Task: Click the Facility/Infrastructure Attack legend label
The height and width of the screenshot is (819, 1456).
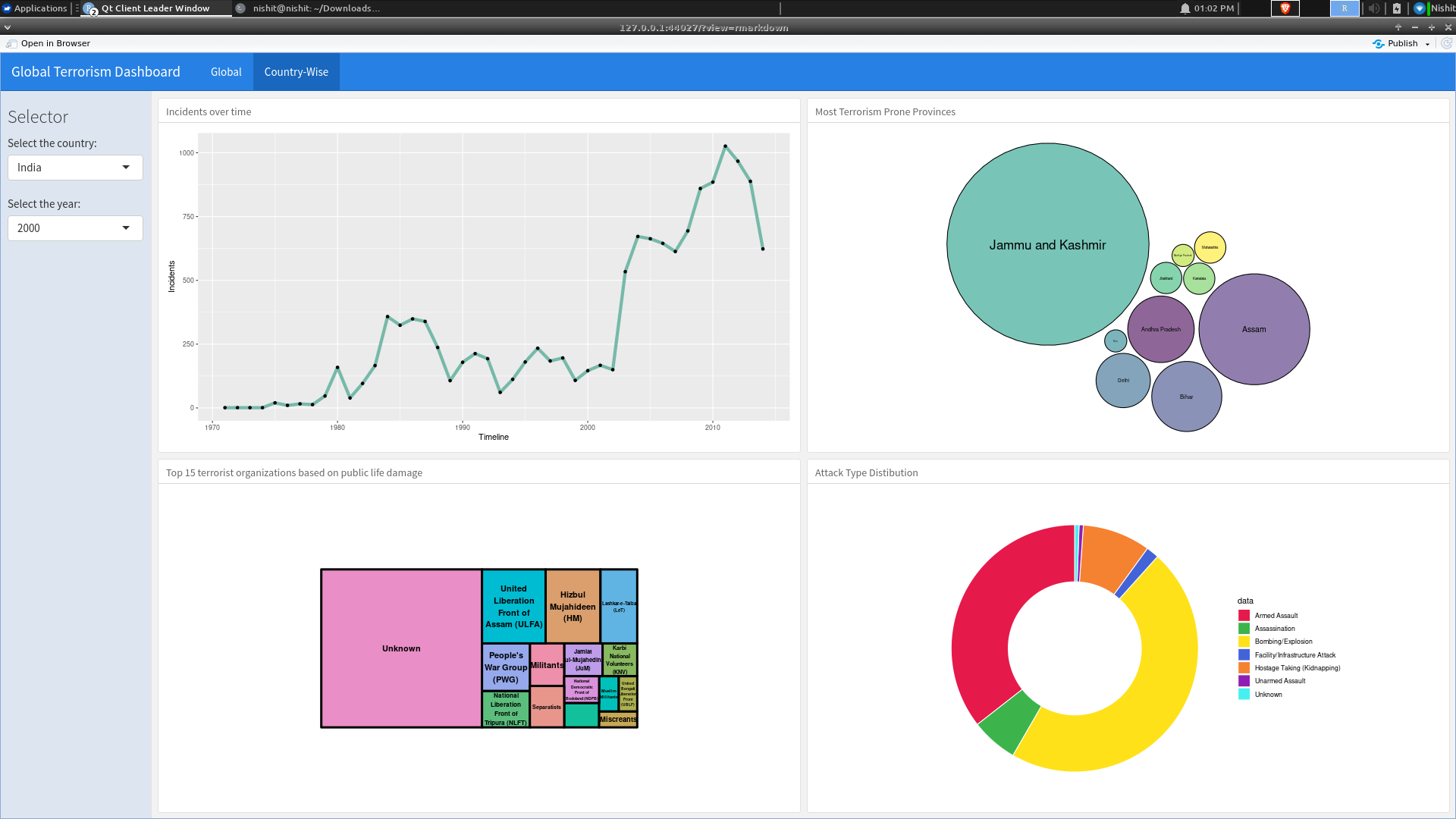Action: click(x=1295, y=655)
